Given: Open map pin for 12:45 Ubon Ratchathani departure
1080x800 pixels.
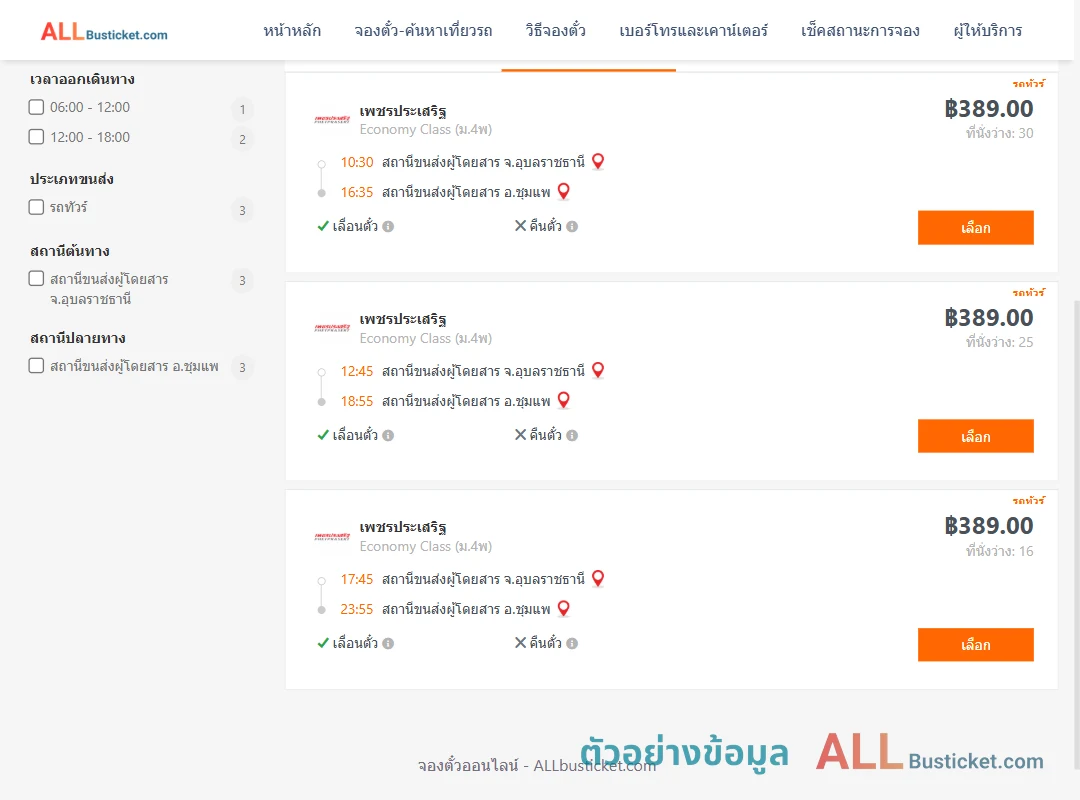Looking at the screenshot, I should (598, 370).
